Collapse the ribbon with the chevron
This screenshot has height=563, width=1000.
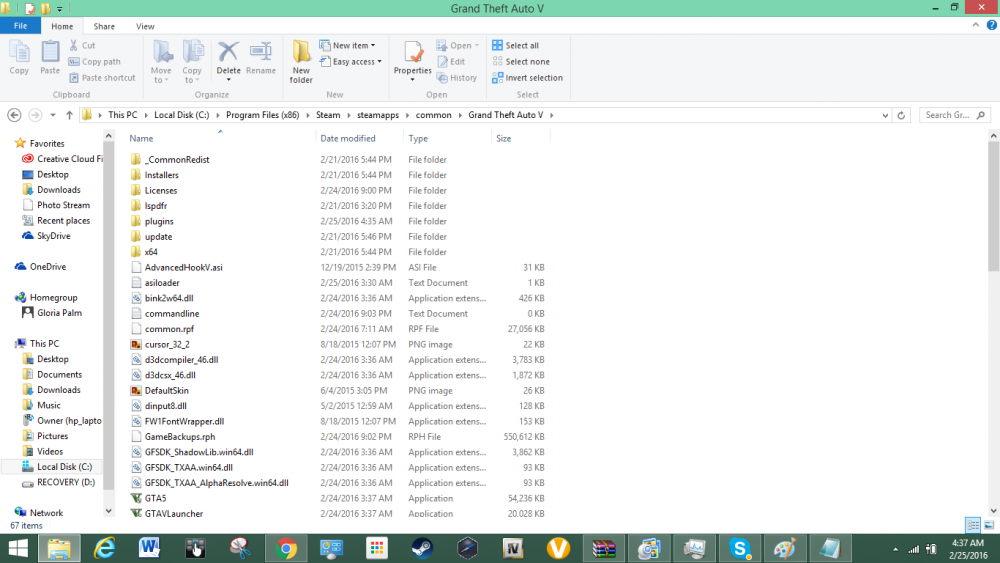976,26
